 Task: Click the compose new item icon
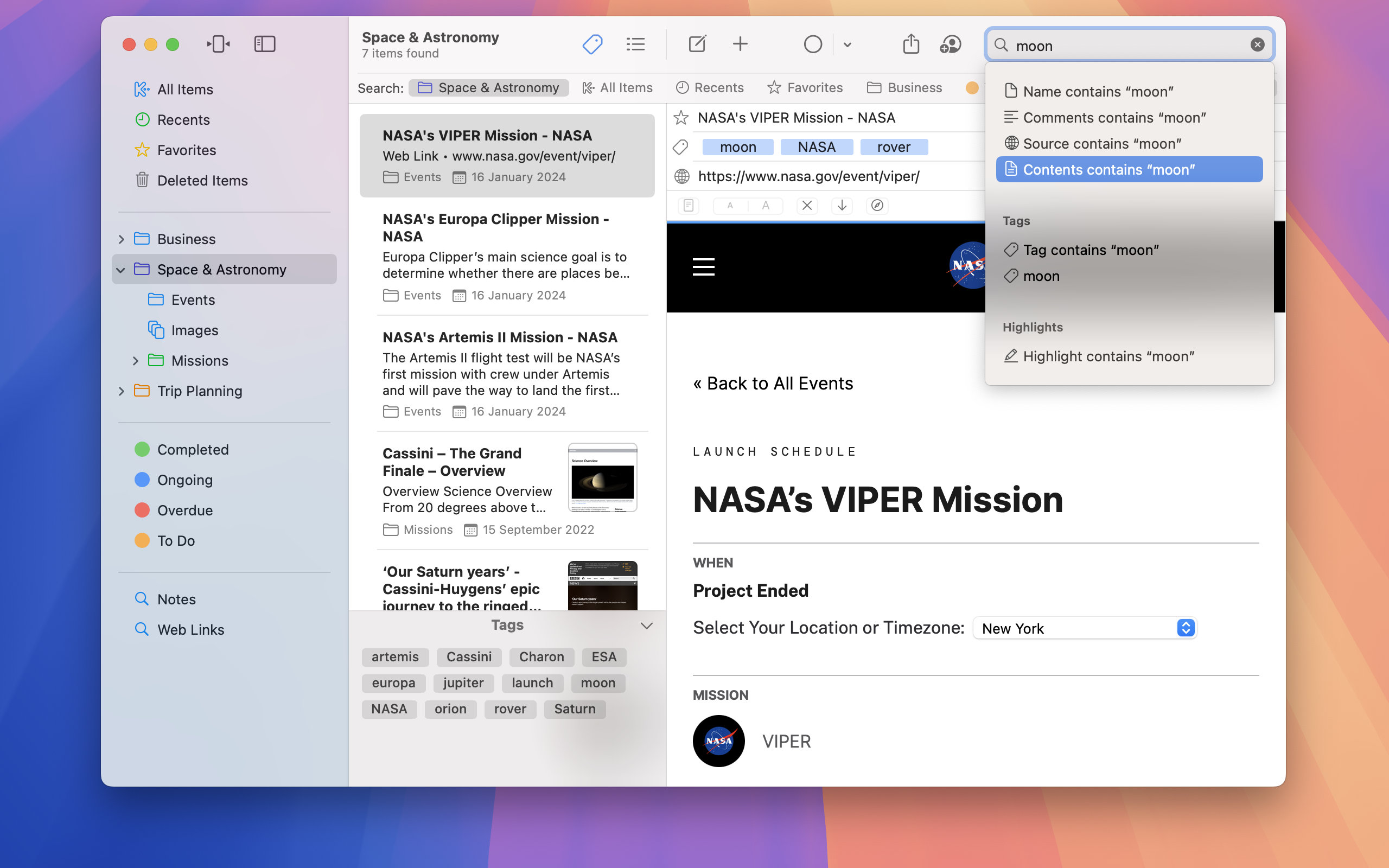tap(698, 44)
